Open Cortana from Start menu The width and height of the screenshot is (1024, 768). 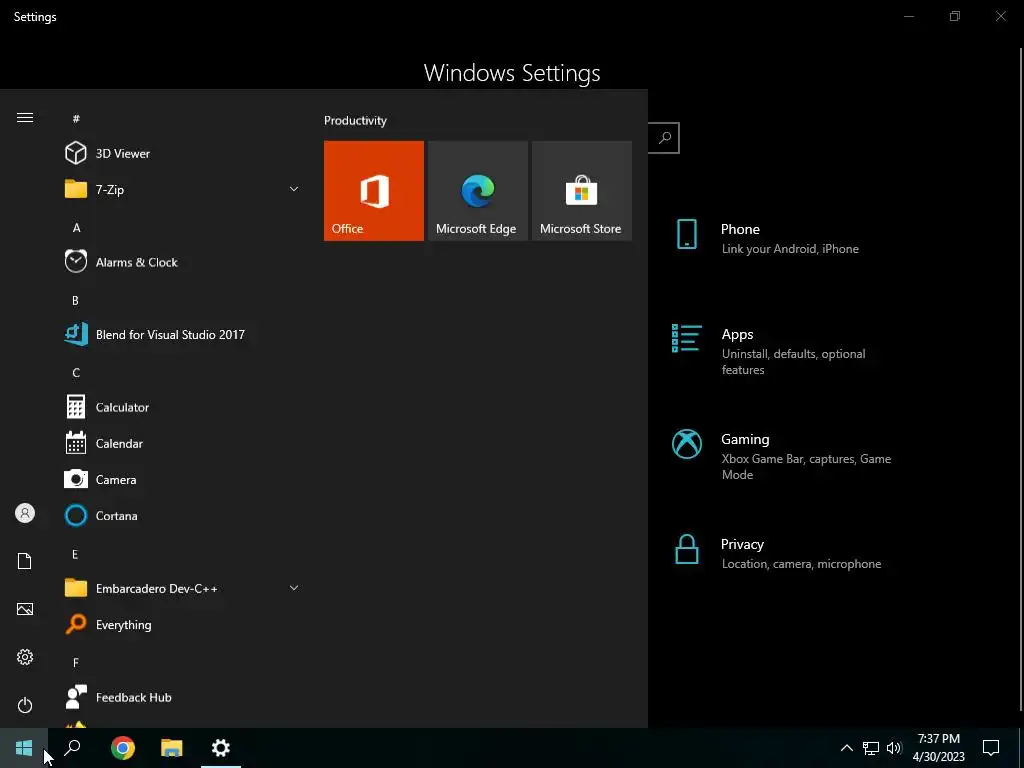pyautogui.click(x=183, y=516)
